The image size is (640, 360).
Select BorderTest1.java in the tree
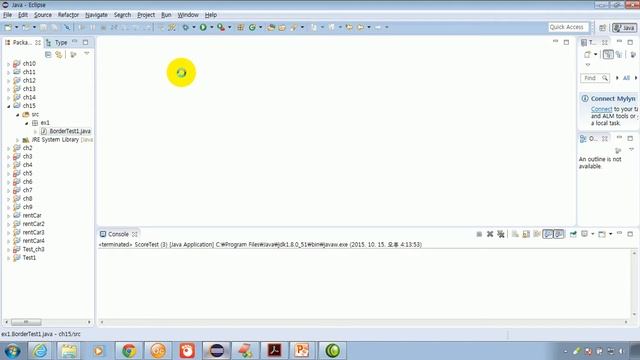66,131
